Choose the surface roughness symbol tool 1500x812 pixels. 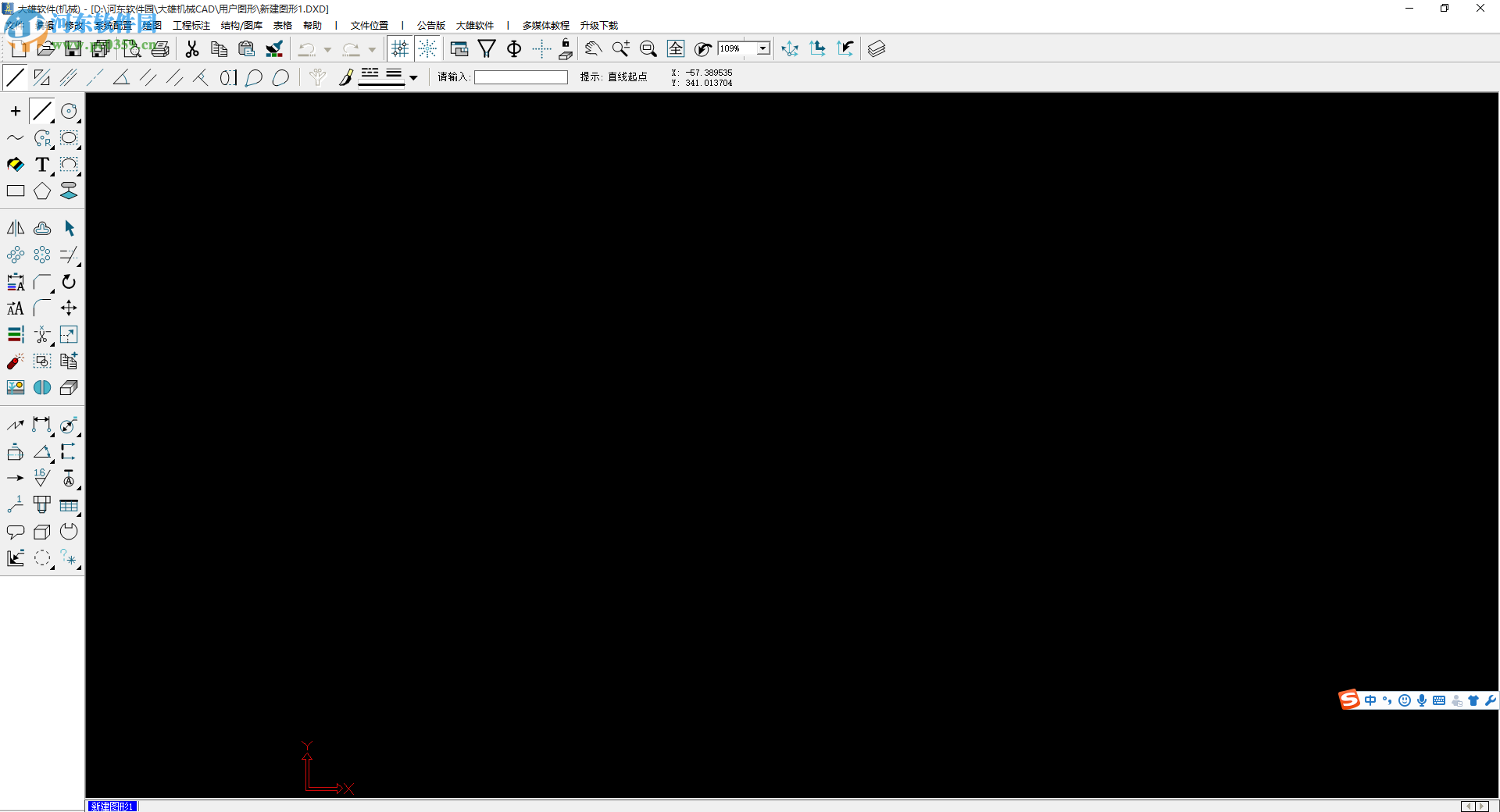(42, 479)
